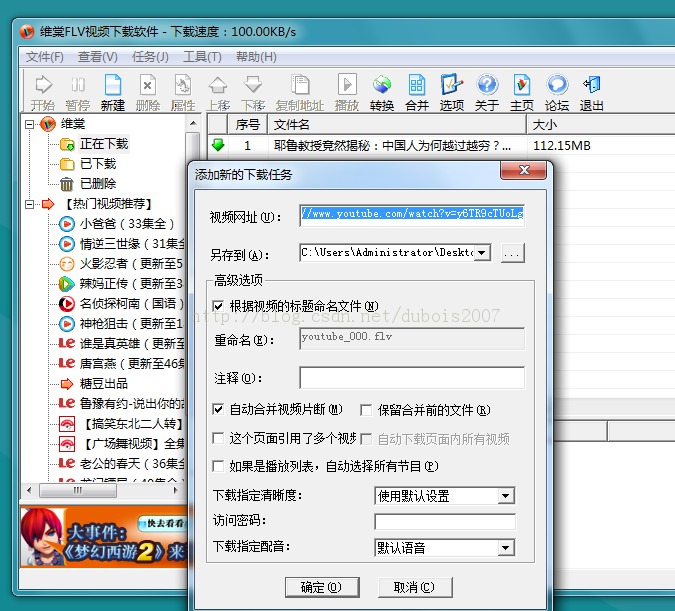Open the Merge (合并) tool

pyautogui.click(x=417, y=92)
